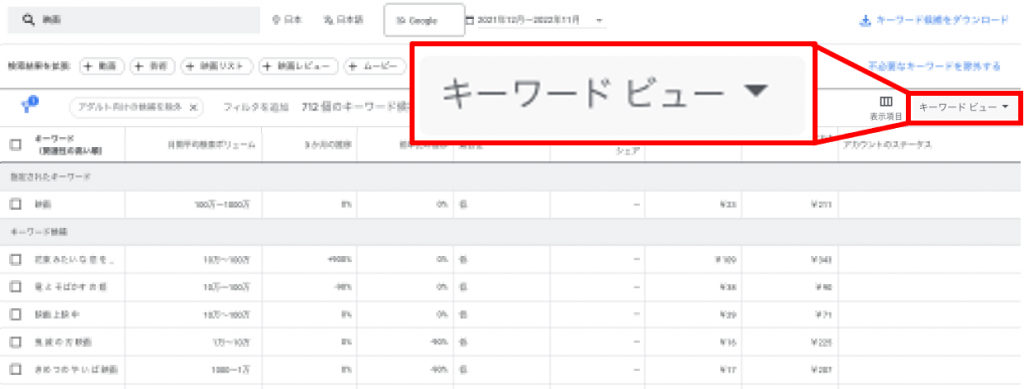Screen dimensions: 1024x389
Task: Click the ¥109 bid value cell
Action: click(726, 259)
